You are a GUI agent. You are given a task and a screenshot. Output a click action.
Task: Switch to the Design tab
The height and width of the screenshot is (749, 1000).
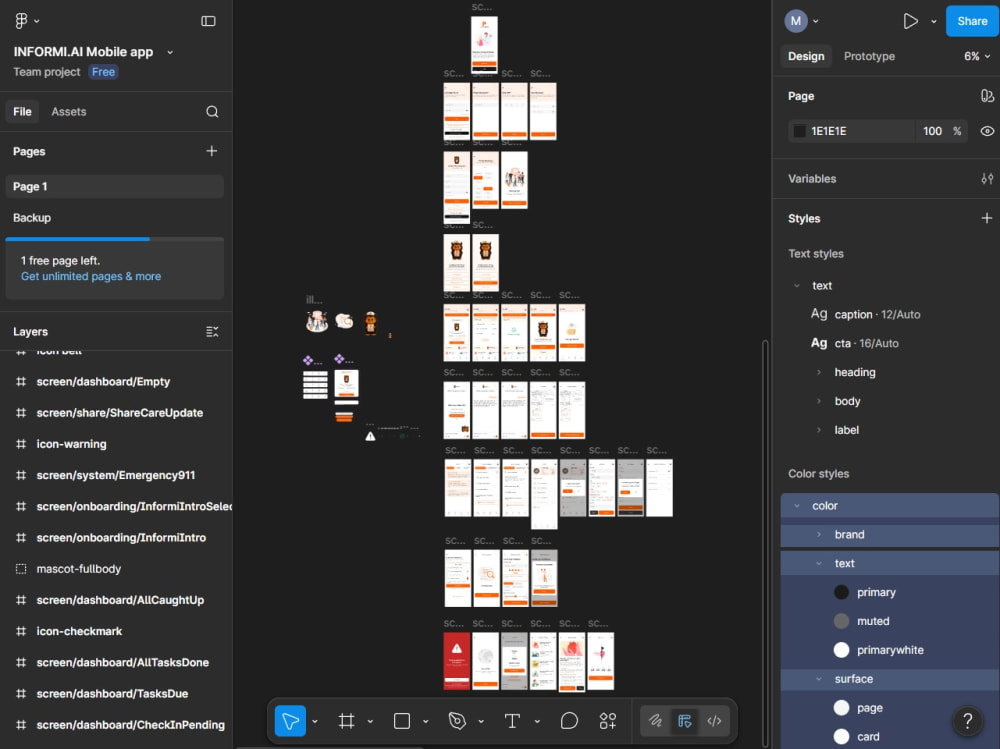806,56
